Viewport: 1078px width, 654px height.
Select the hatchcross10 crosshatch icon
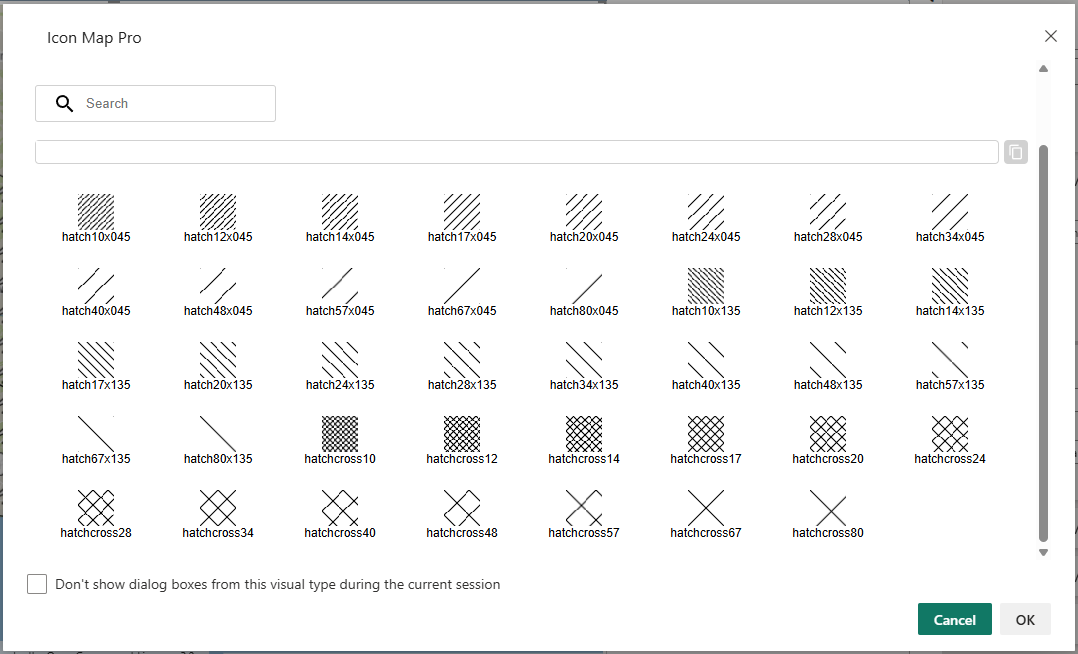pos(340,434)
